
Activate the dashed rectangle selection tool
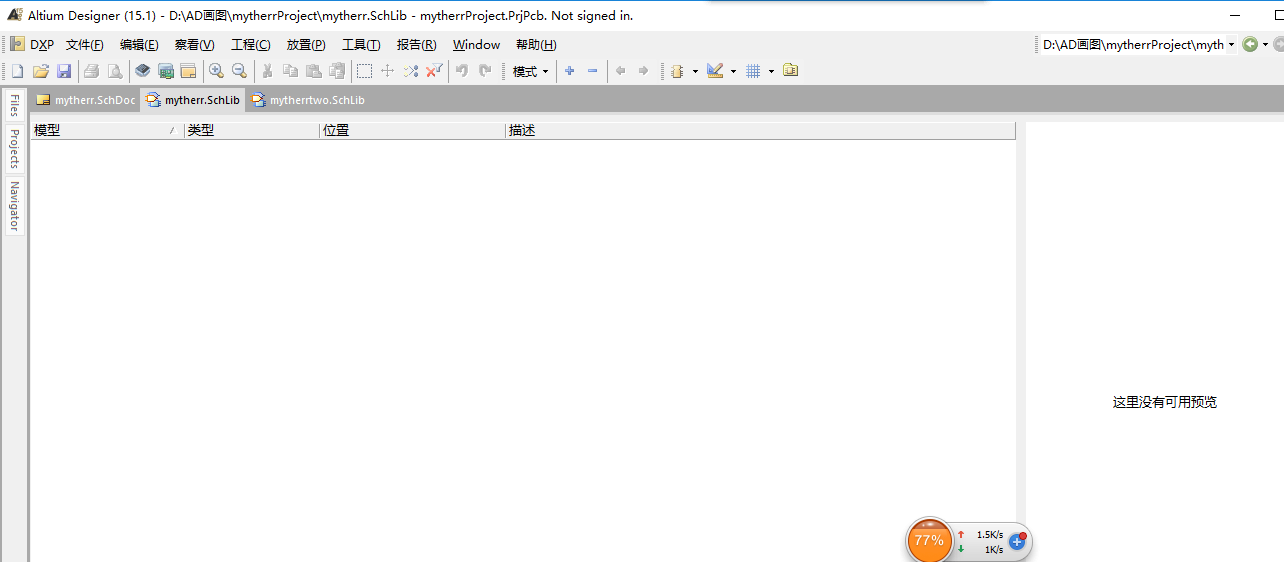[x=365, y=71]
